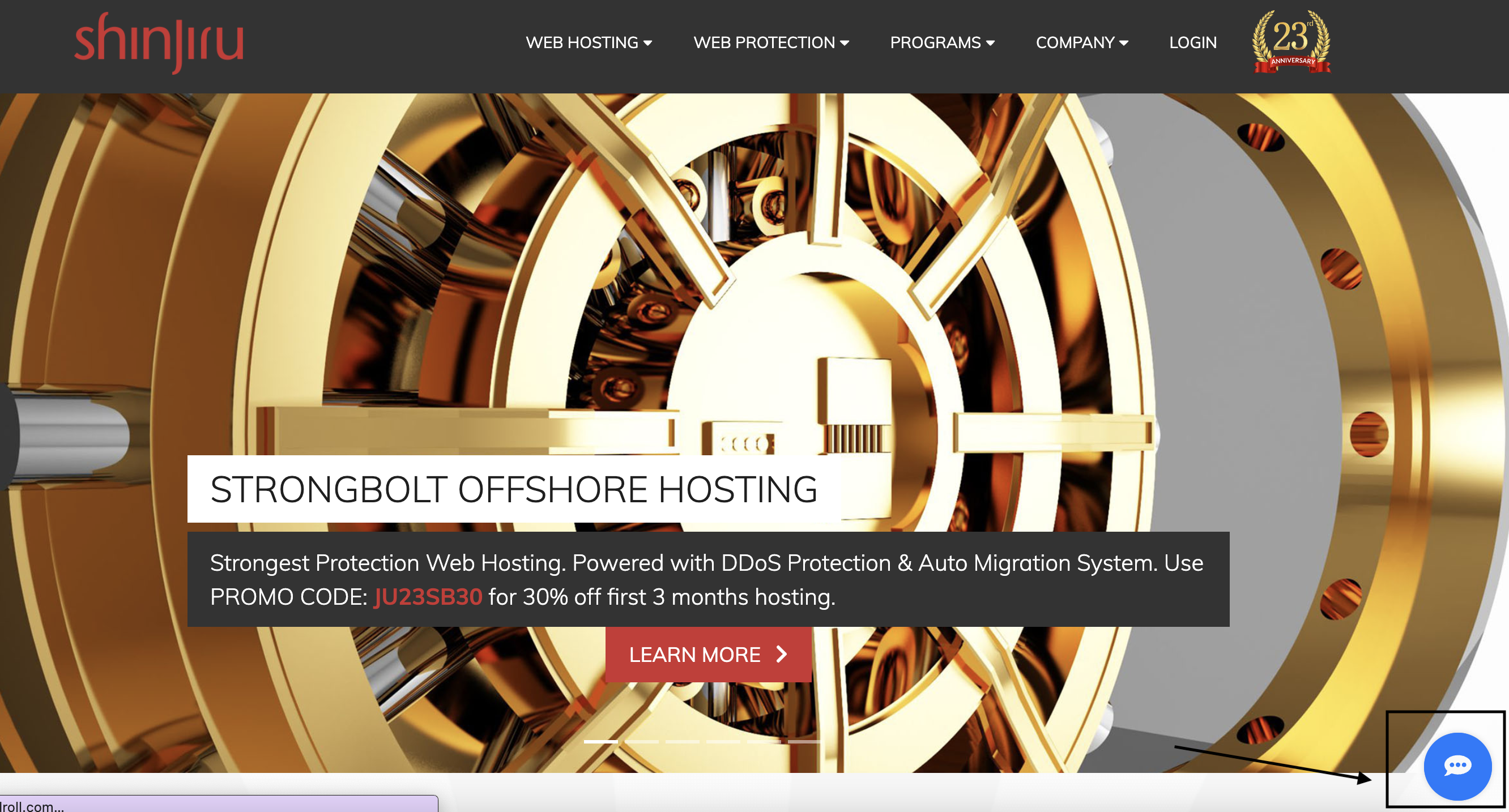Expand the Programs dropdown caret

point(990,42)
